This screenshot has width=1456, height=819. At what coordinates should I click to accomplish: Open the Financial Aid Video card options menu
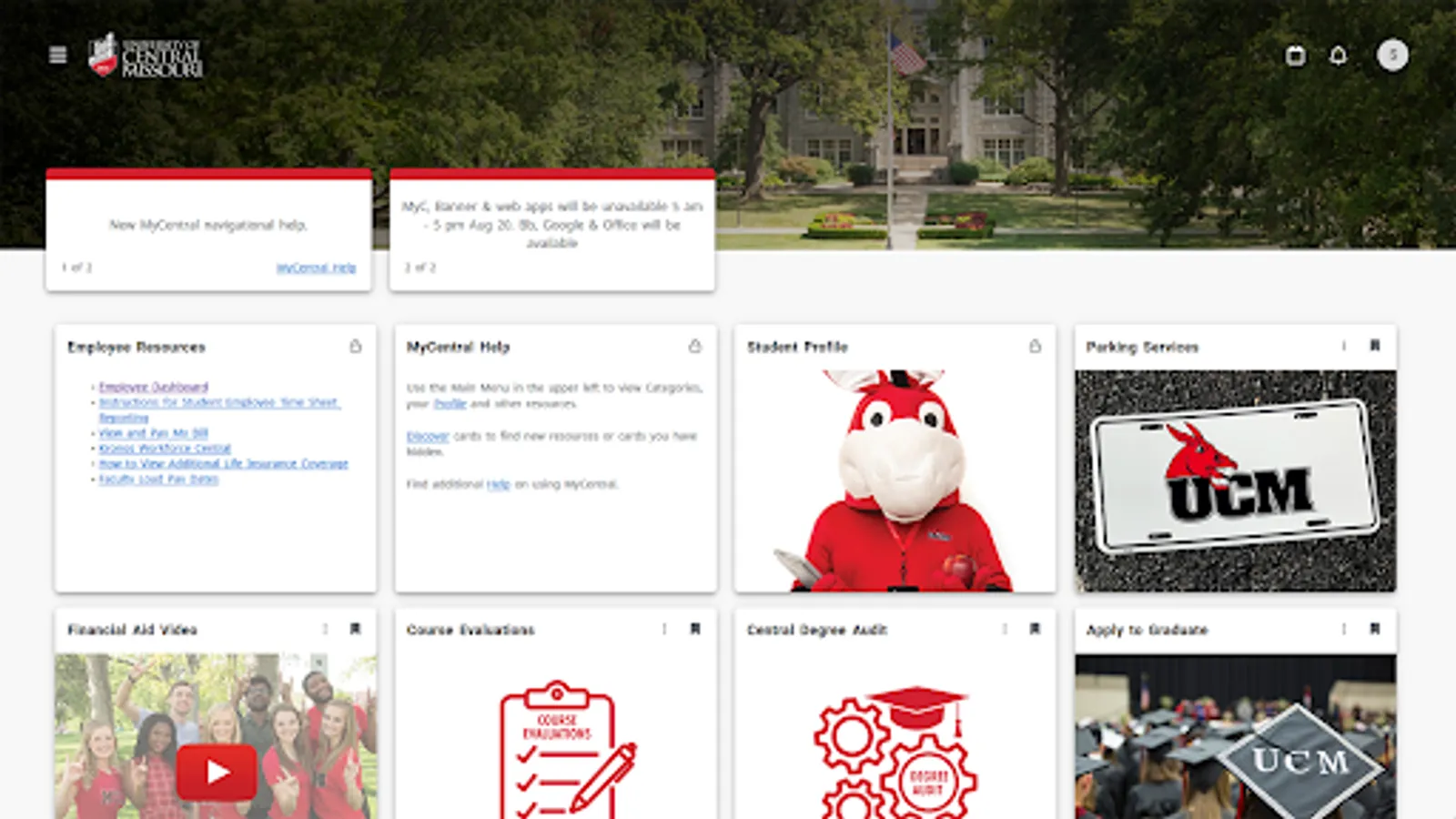[325, 629]
